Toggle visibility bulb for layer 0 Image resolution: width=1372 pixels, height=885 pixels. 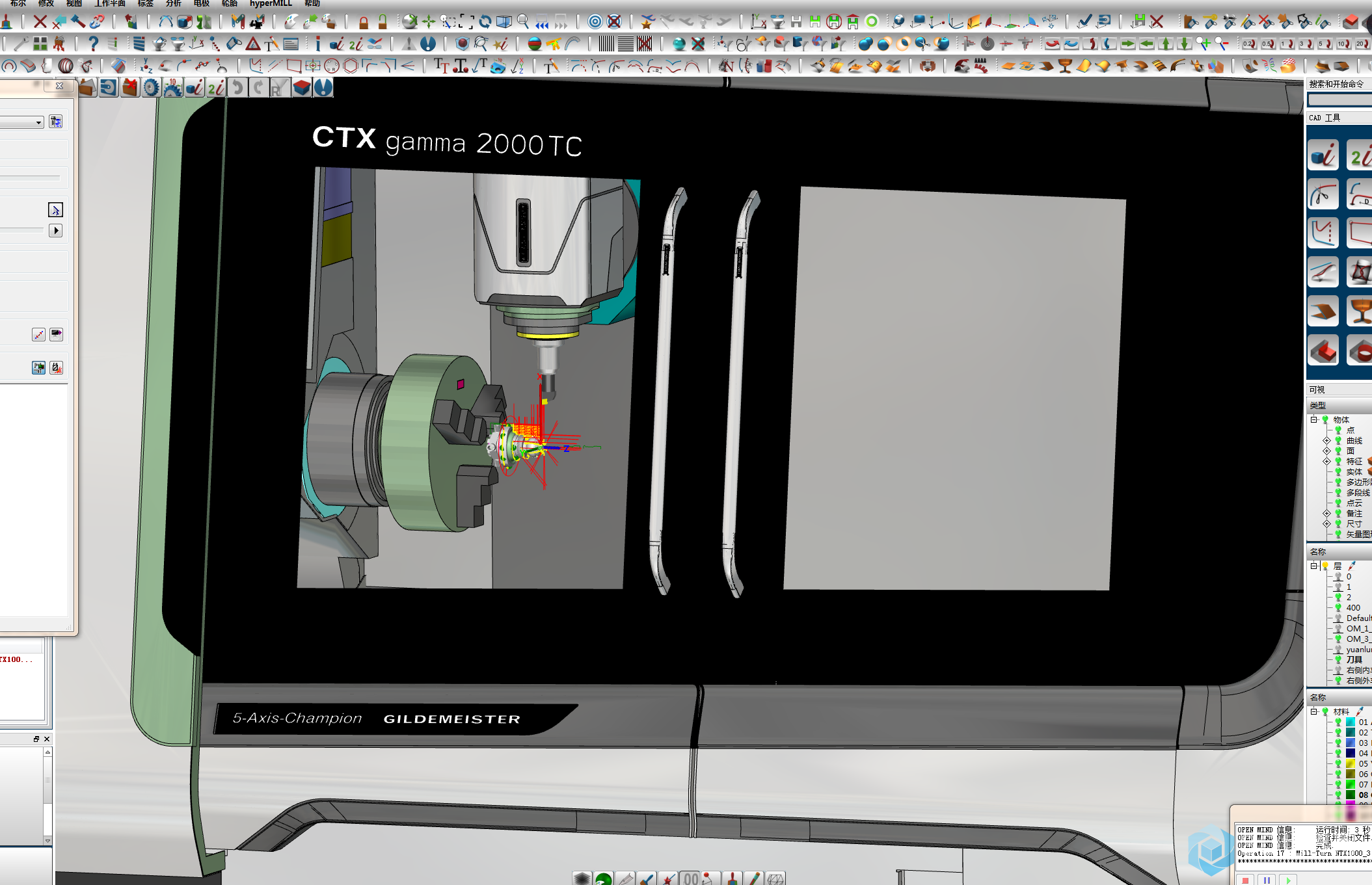point(1338,577)
